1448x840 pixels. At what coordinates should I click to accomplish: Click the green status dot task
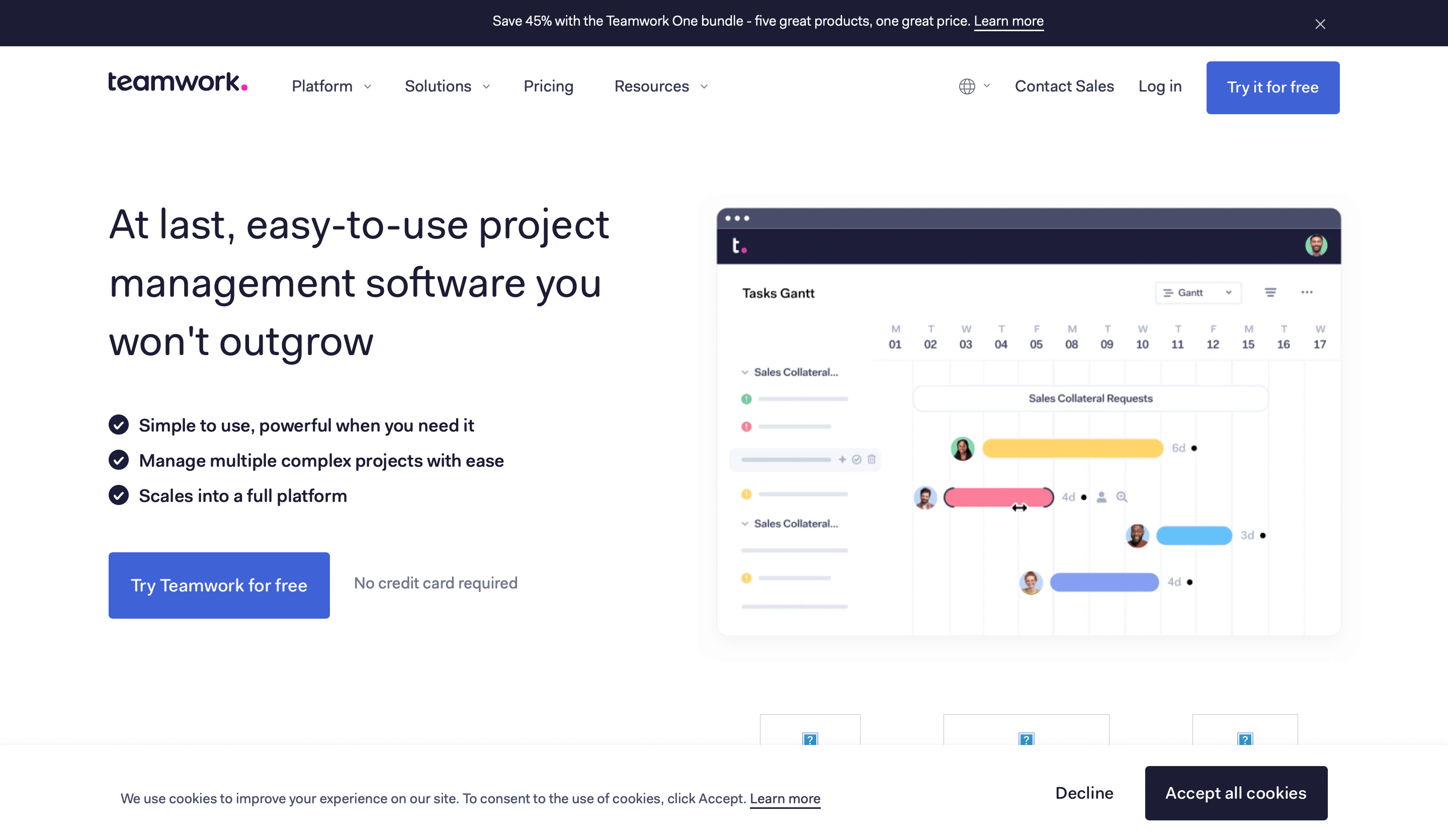(746, 399)
